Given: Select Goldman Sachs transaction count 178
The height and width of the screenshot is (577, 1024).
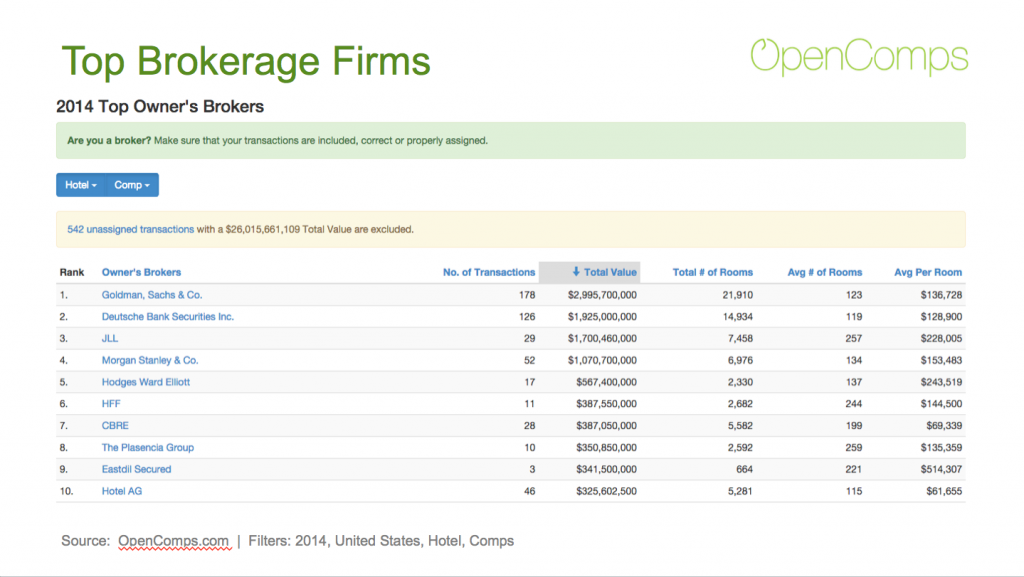Looking at the screenshot, I should coord(527,295).
